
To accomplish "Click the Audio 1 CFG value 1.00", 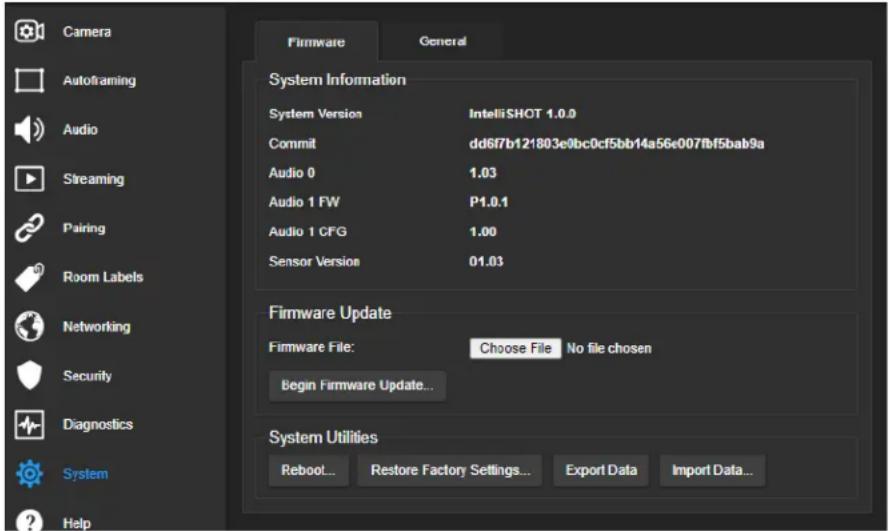I will click(482, 232).
